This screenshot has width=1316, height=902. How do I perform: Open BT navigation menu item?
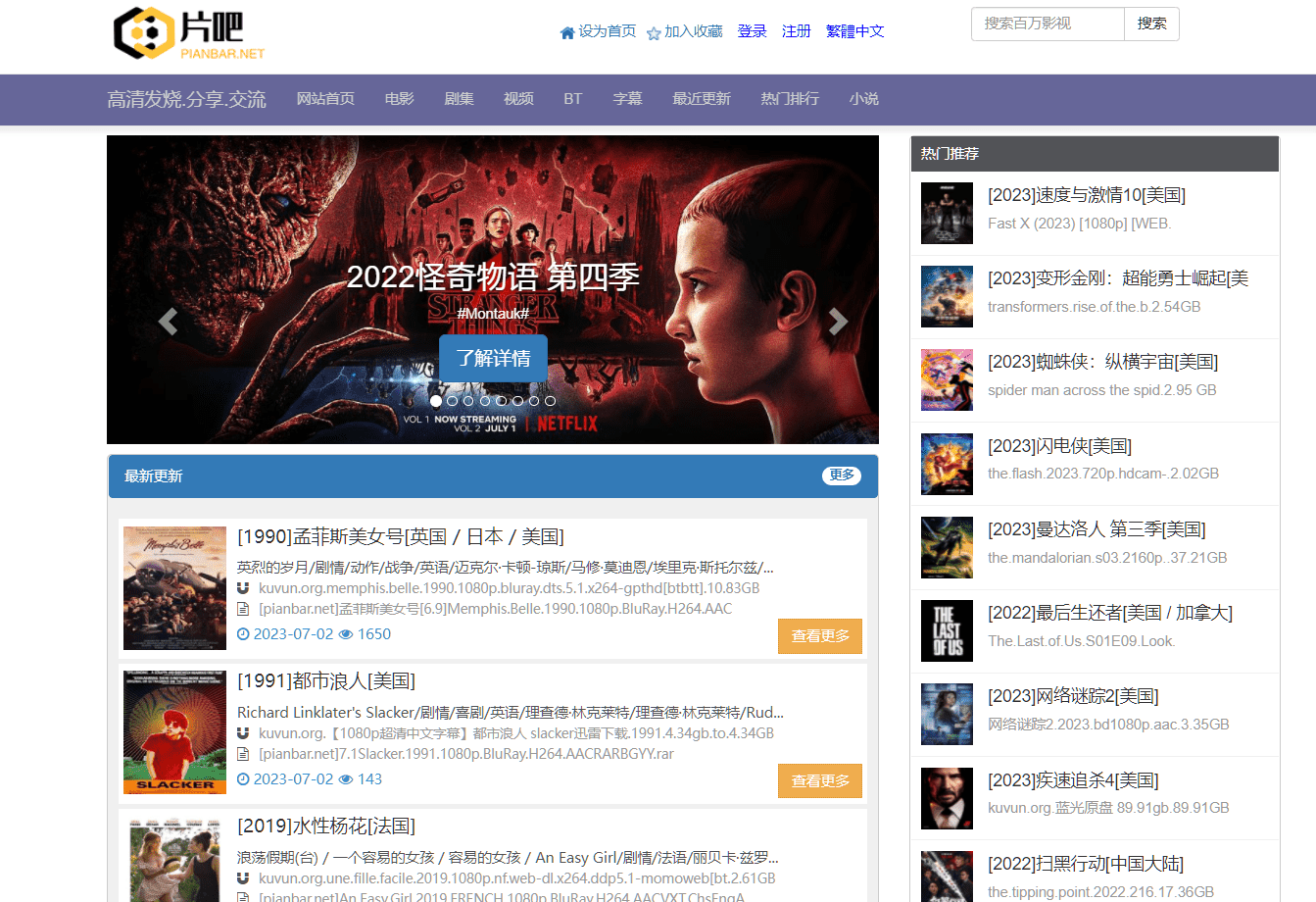tap(573, 99)
